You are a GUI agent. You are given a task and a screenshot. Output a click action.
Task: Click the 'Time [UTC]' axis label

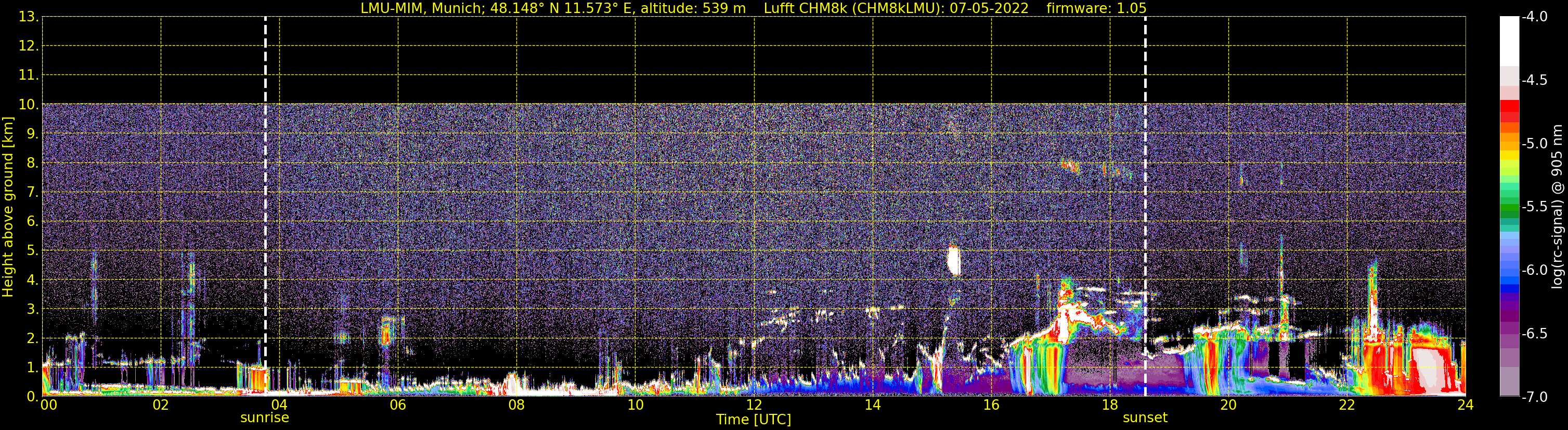click(754, 420)
